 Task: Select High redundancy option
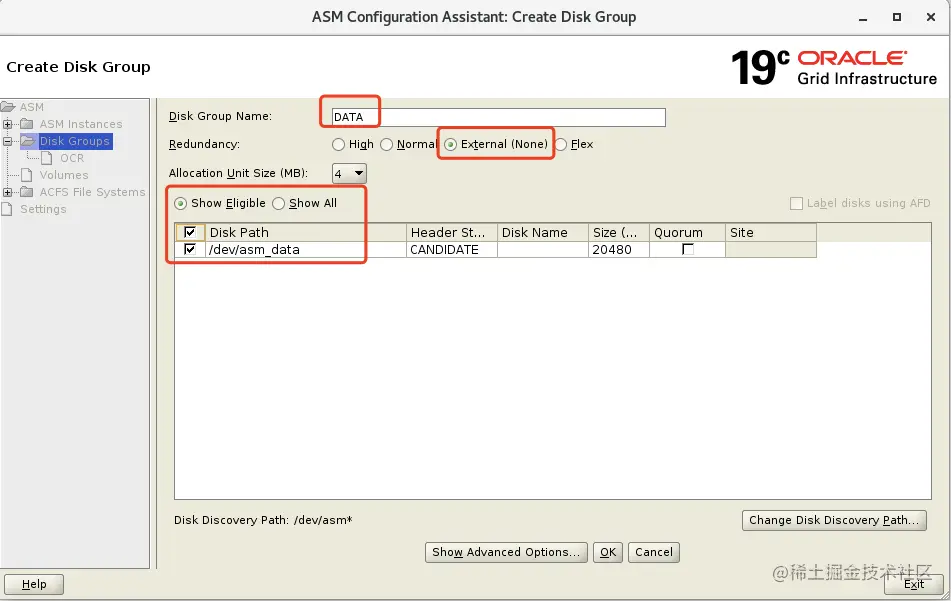tap(338, 144)
